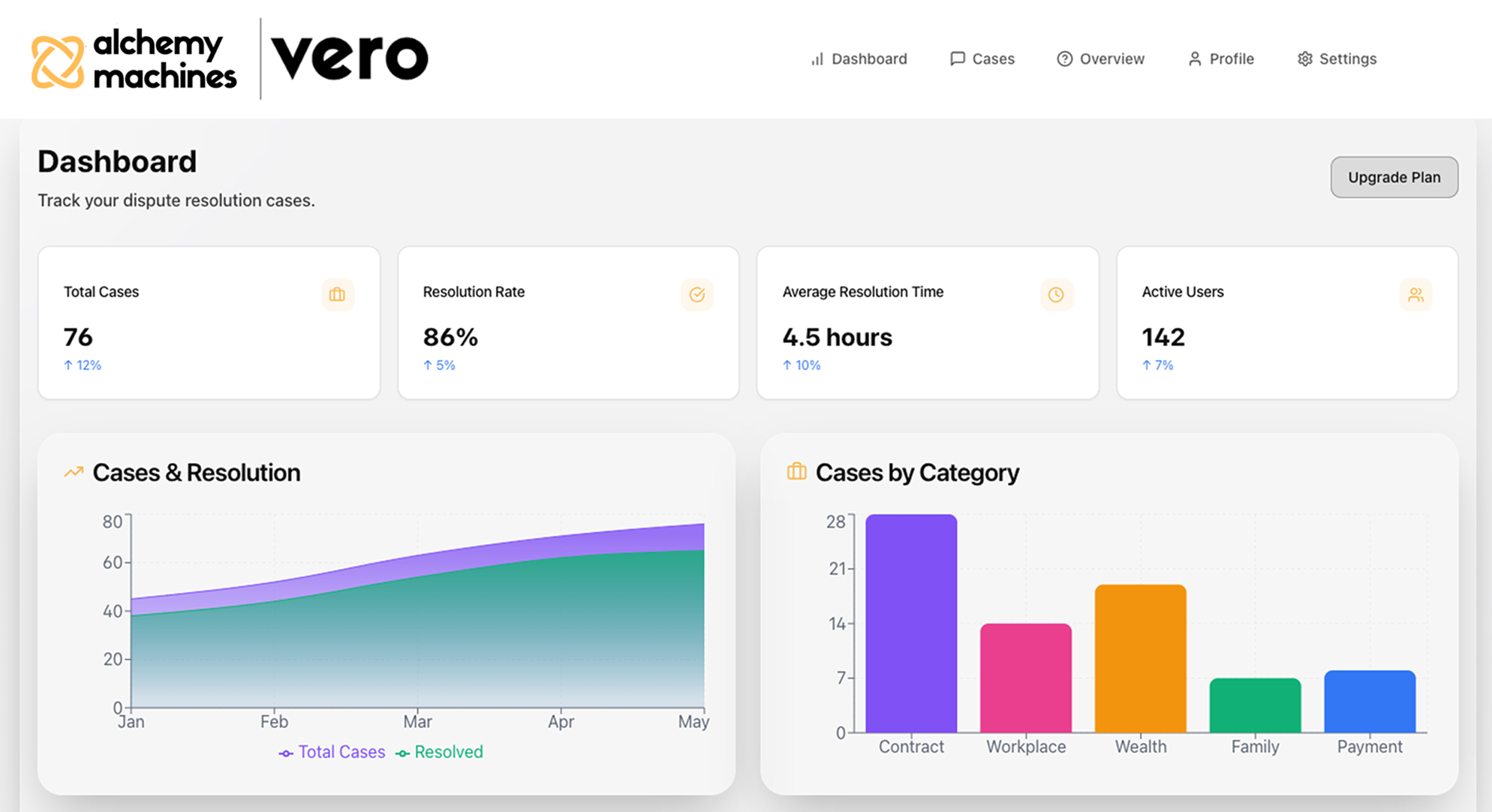Click the users icon on Active Users card

tap(1416, 294)
